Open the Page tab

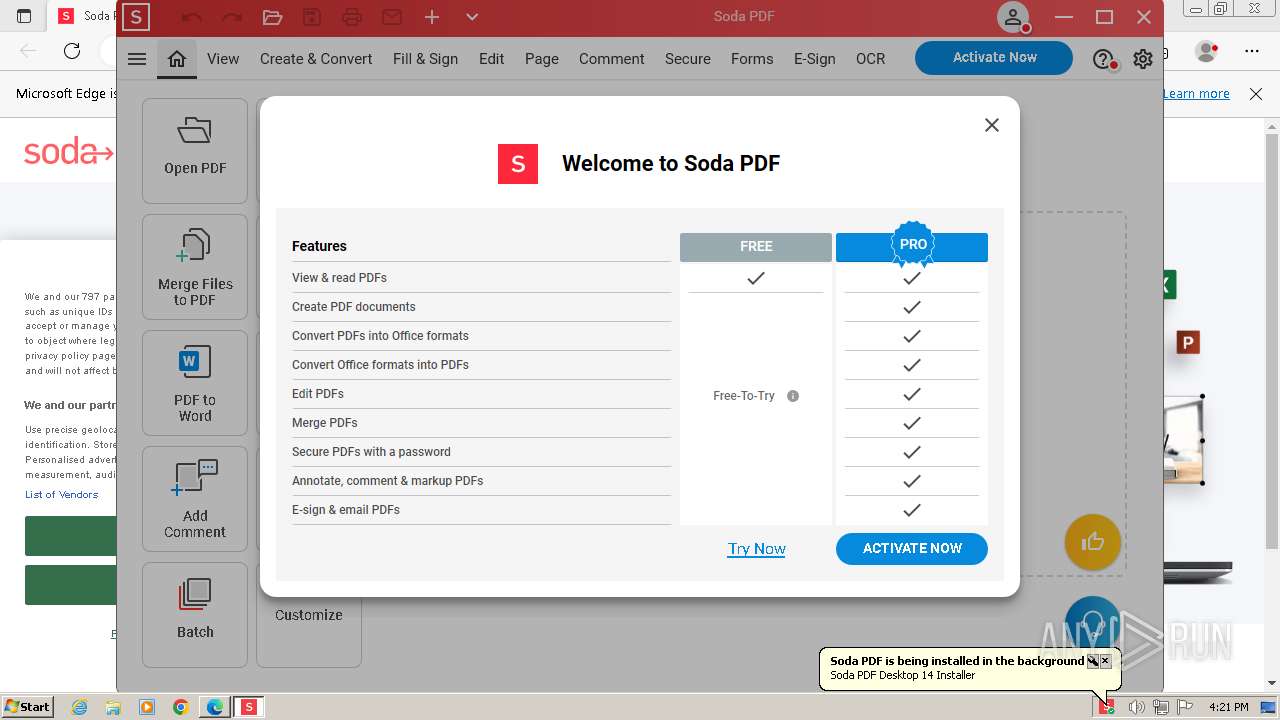tap(542, 59)
